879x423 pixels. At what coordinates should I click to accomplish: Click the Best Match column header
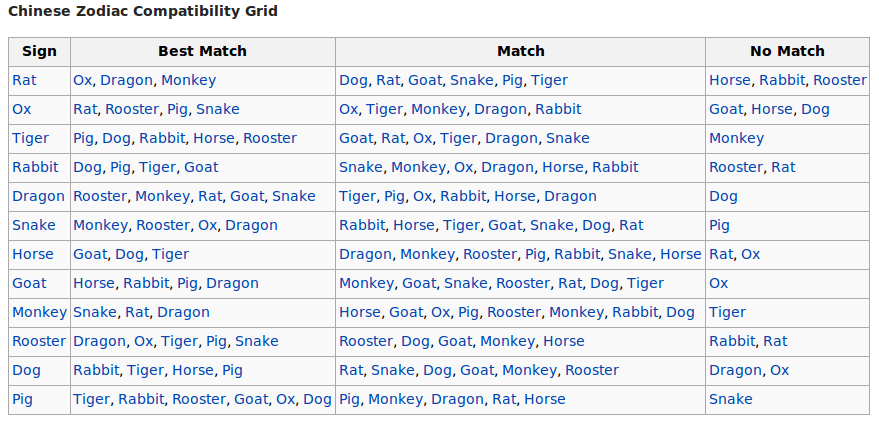pyautogui.click(x=202, y=51)
